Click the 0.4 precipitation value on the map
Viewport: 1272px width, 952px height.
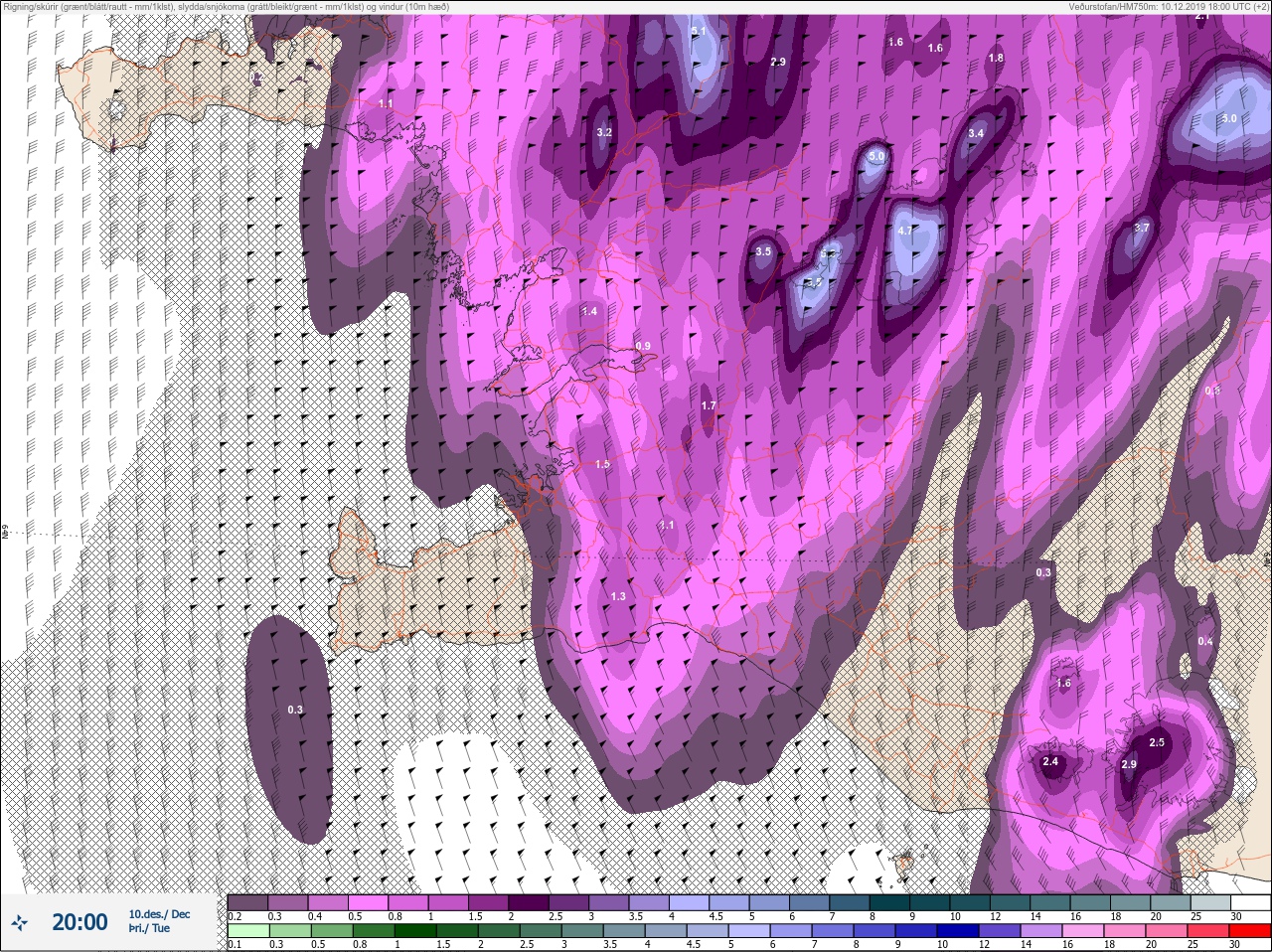point(1205,641)
